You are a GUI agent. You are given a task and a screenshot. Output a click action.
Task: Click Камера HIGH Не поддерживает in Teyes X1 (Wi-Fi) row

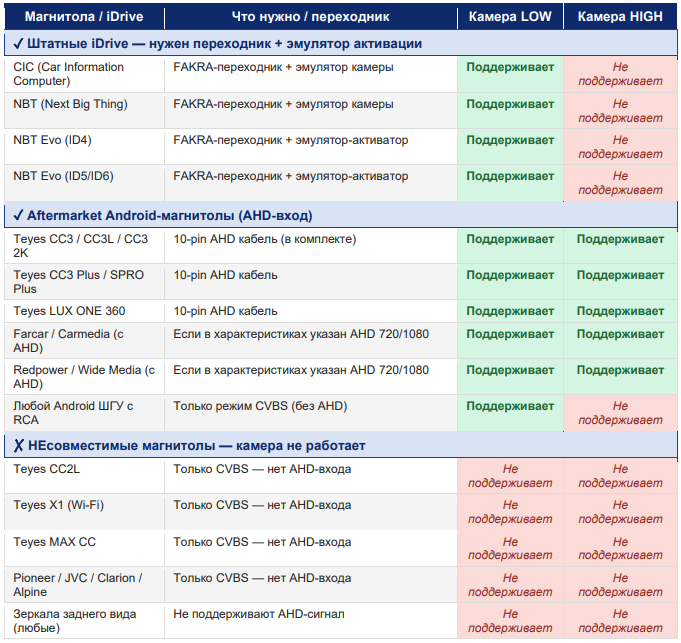pyautogui.click(x=621, y=512)
